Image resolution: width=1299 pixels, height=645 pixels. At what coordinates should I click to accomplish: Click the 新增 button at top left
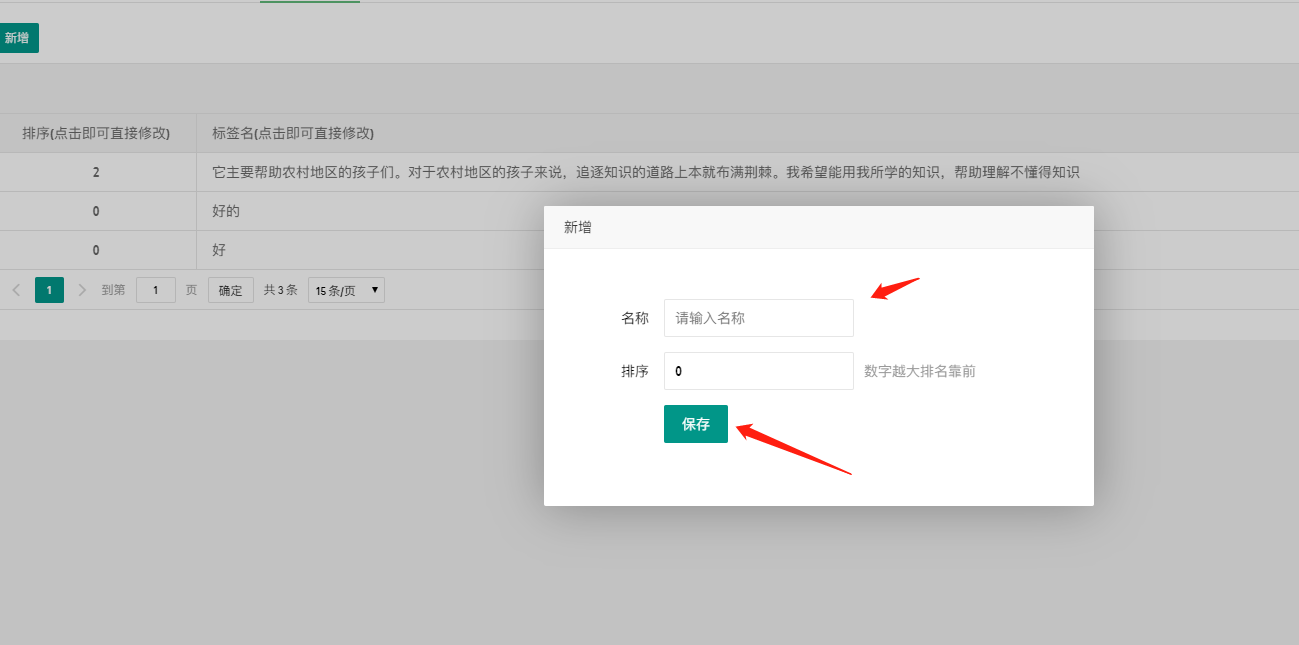tap(18, 38)
